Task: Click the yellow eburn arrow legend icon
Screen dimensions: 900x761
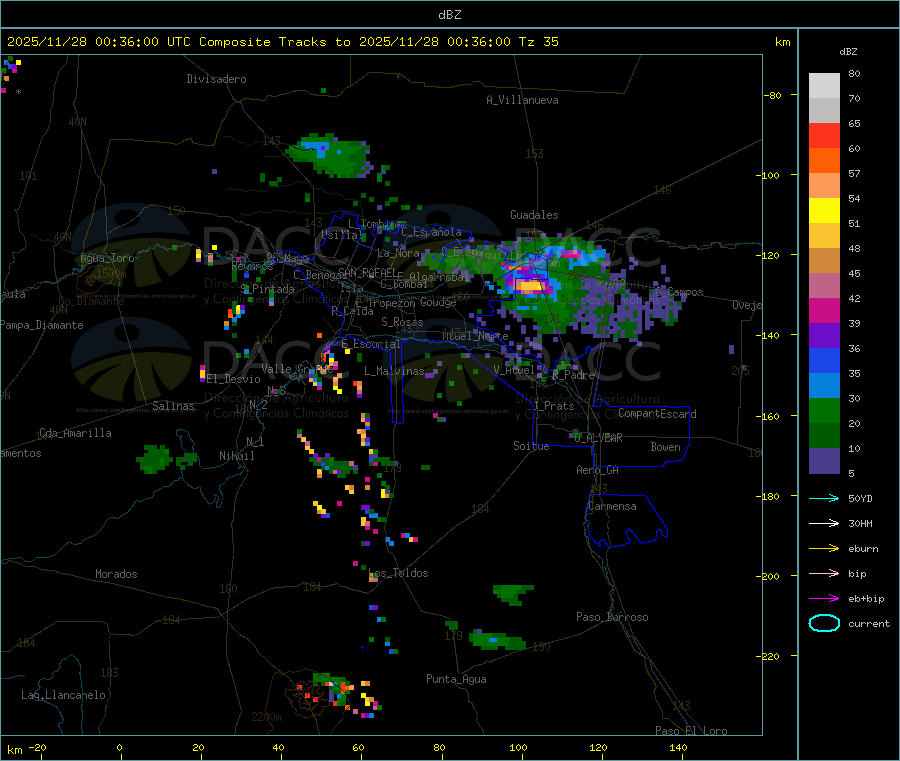Action: [x=824, y=548]
